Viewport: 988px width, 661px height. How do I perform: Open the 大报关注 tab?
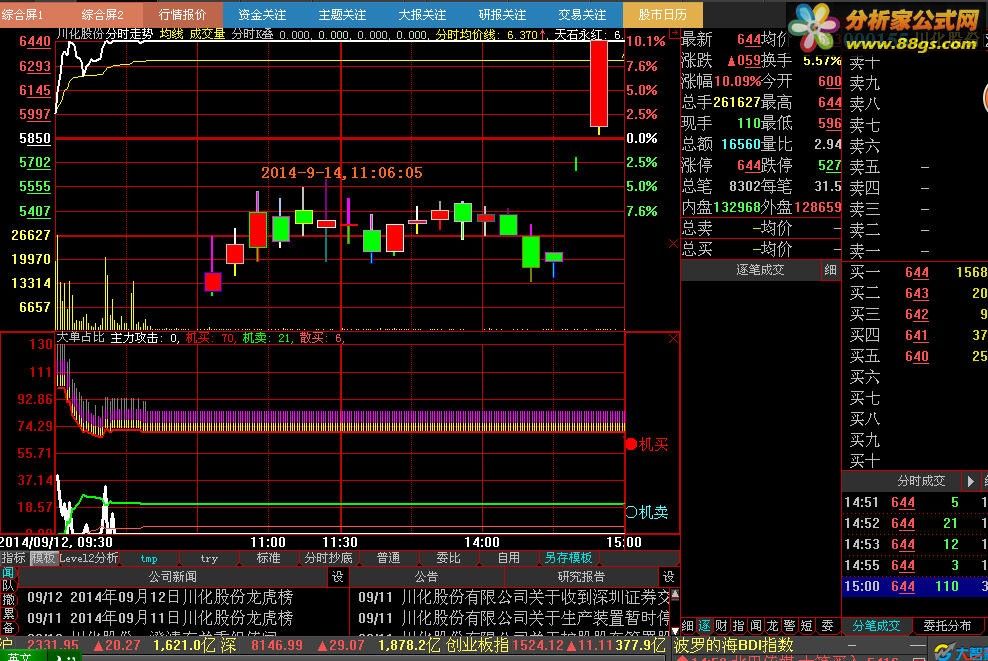click(422, 14)
